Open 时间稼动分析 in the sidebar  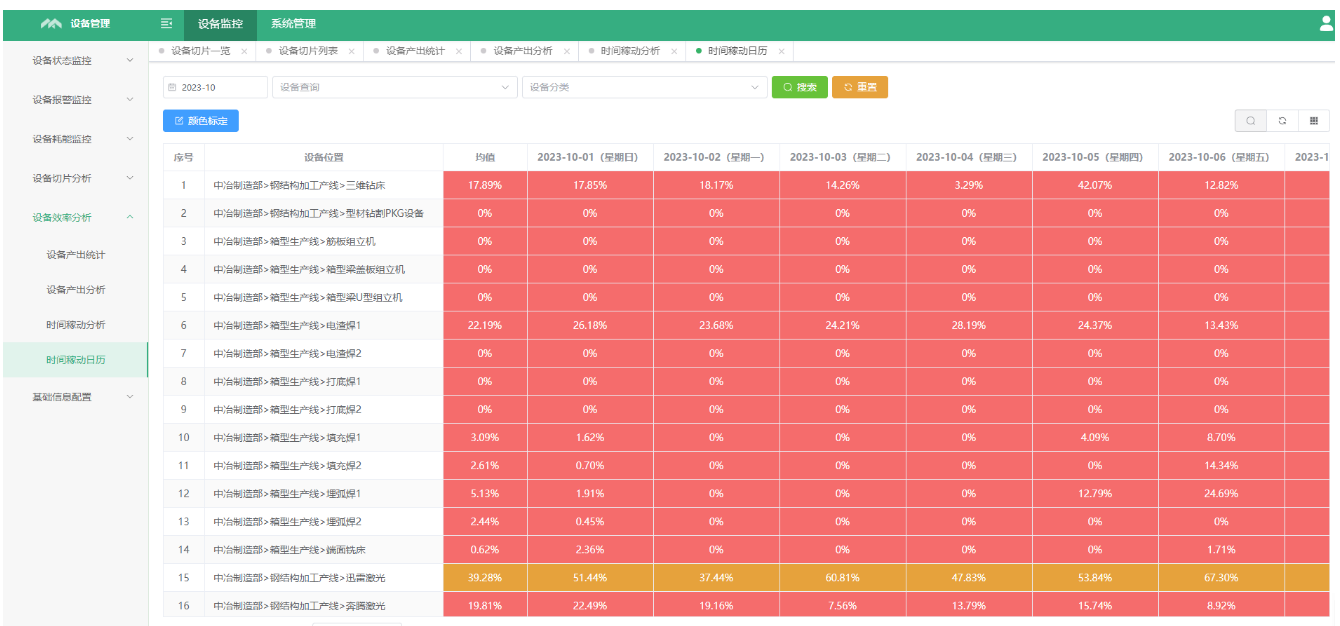click(x=75, y=325)
